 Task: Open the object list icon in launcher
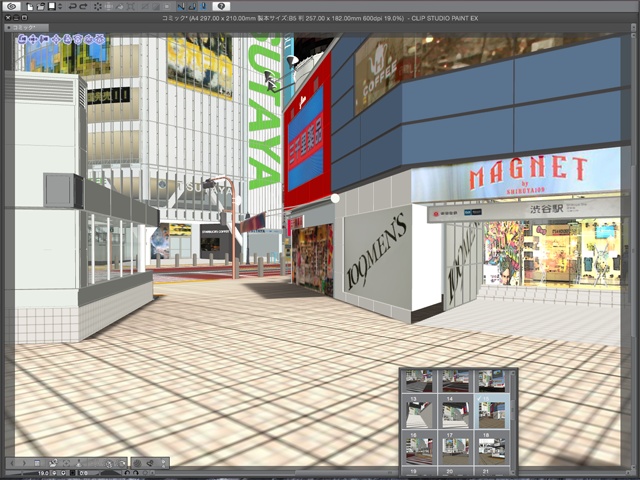(37, 463)
